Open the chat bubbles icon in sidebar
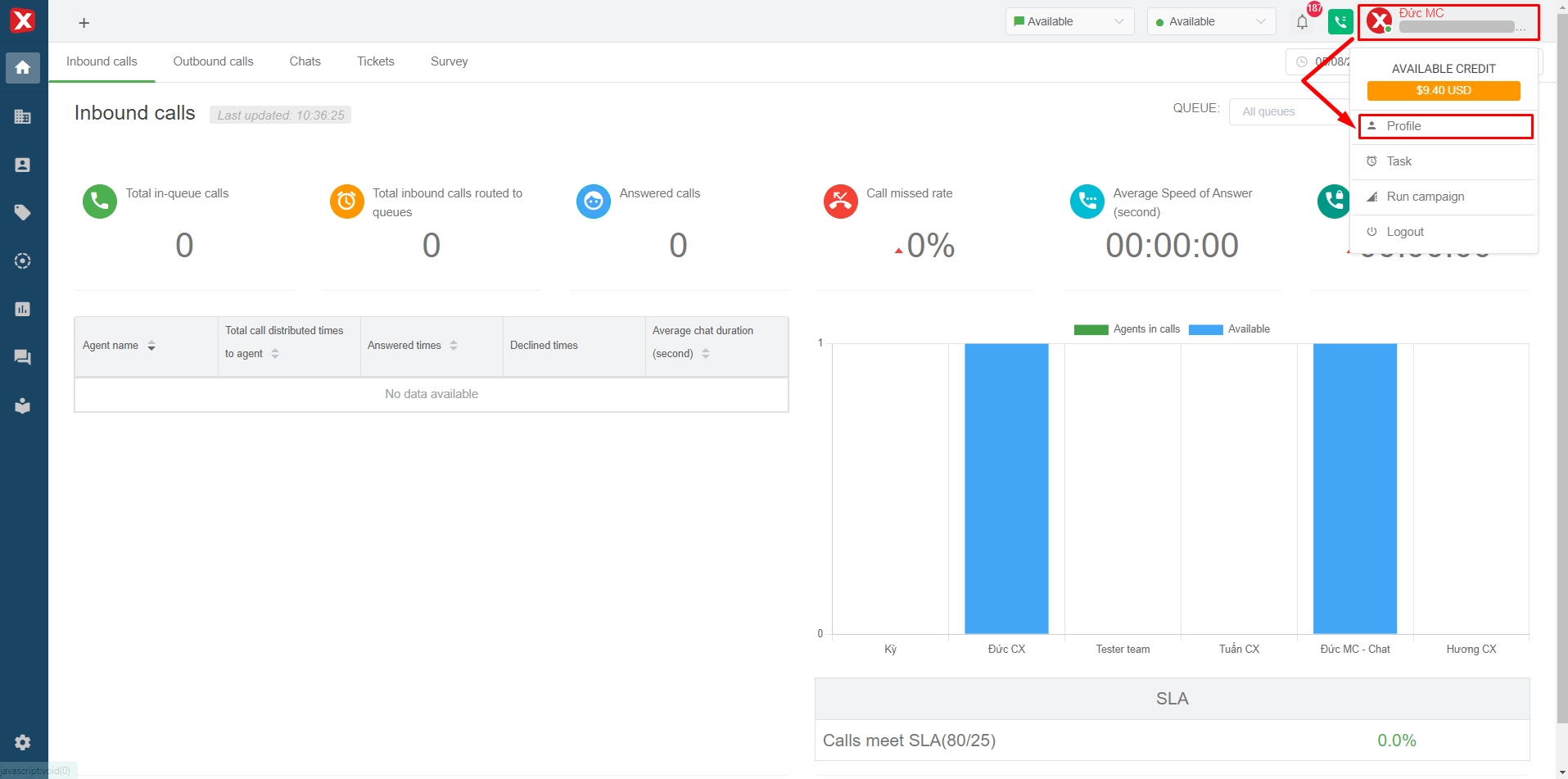 coord(23,357)
